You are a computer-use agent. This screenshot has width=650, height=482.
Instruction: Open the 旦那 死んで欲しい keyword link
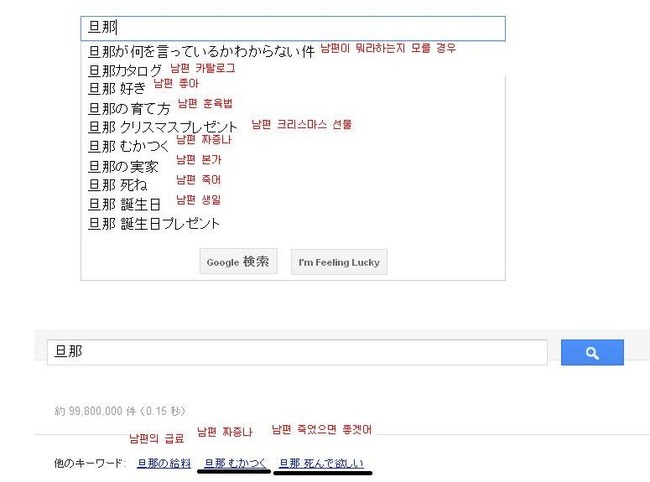pyautogui.click(x=322, y=463)
